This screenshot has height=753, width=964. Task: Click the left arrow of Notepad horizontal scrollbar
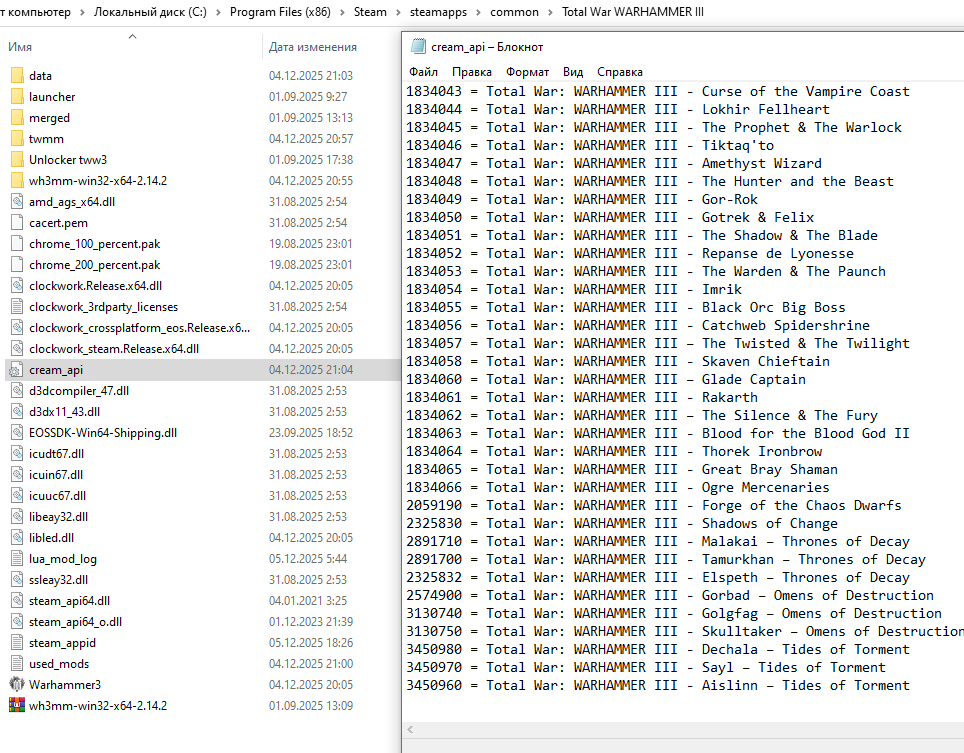410,730
